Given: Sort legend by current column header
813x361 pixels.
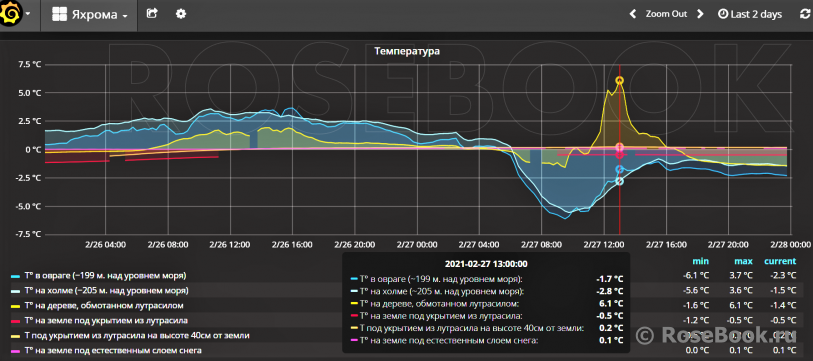Looking at the screenshot, I should coord(780,261).
